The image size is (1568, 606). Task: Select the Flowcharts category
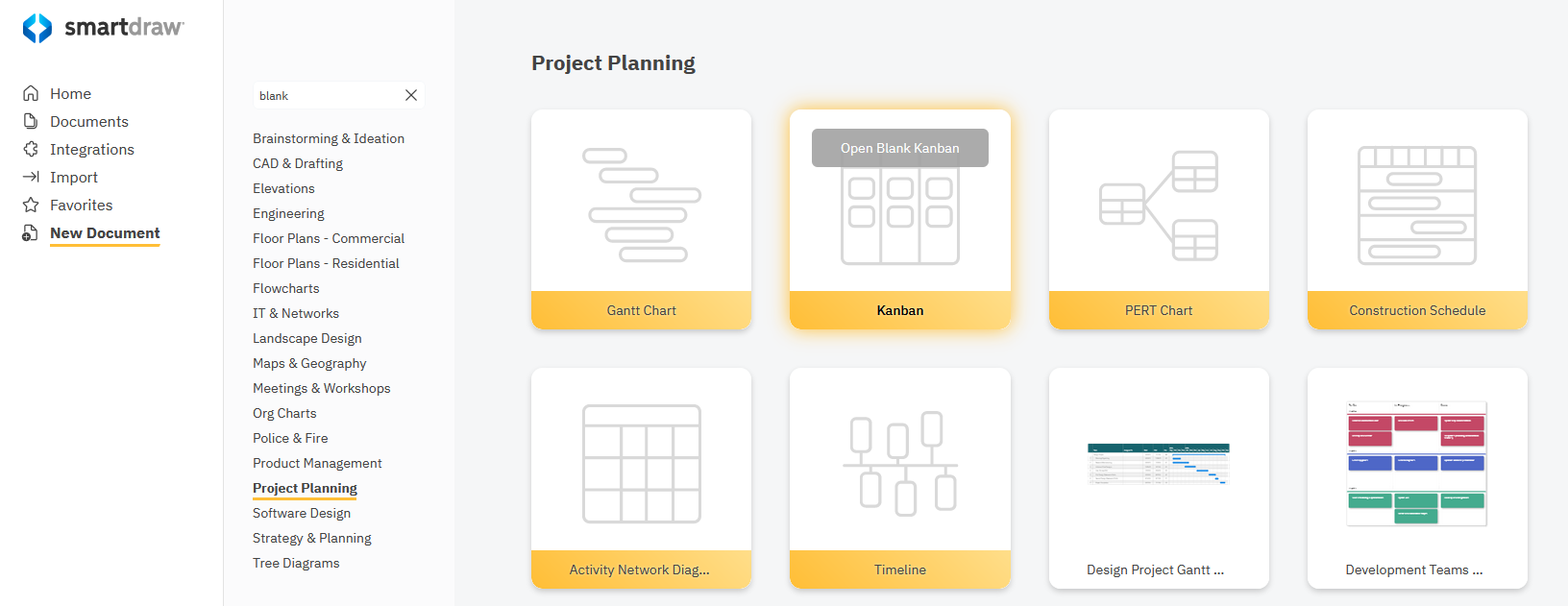point(286,288)
